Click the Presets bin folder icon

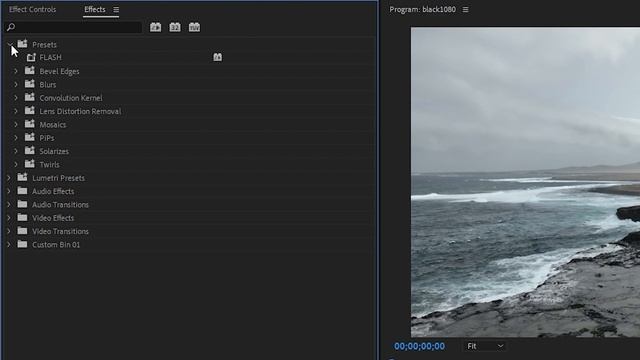click(x=22, y=44)
